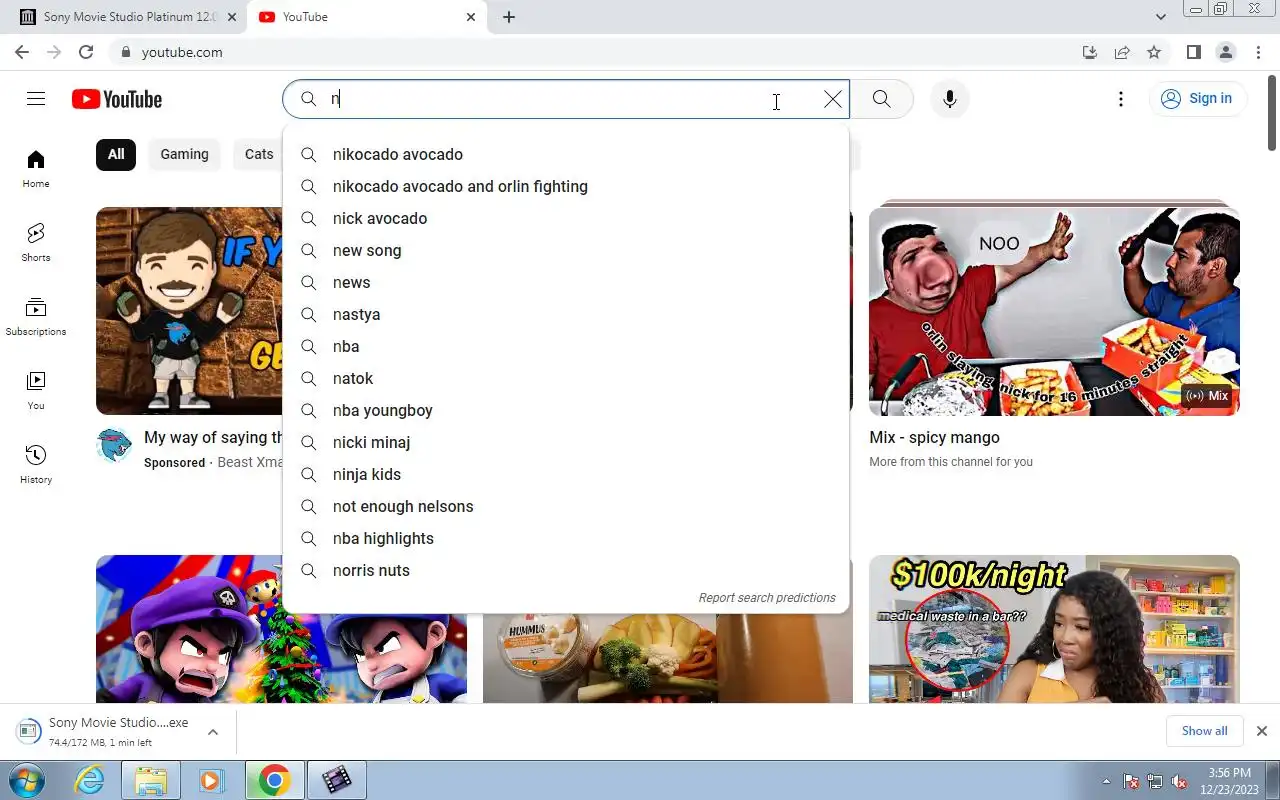Image resolution: width=1280 pixels, height=800 pixels.
Task: Open Chrome three-dot menu
Action: (1258, 52)
